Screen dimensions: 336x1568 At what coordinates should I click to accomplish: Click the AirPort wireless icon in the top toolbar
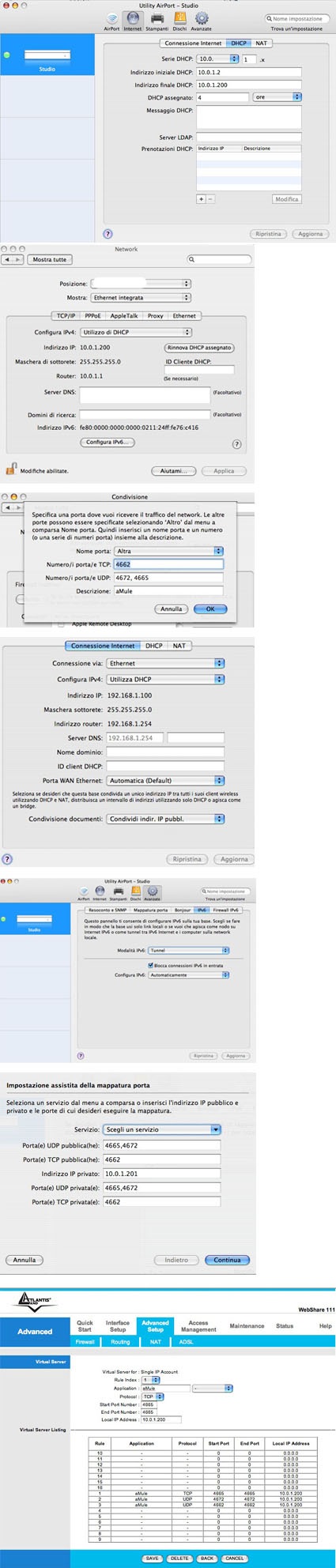click(x=111, y=19)
